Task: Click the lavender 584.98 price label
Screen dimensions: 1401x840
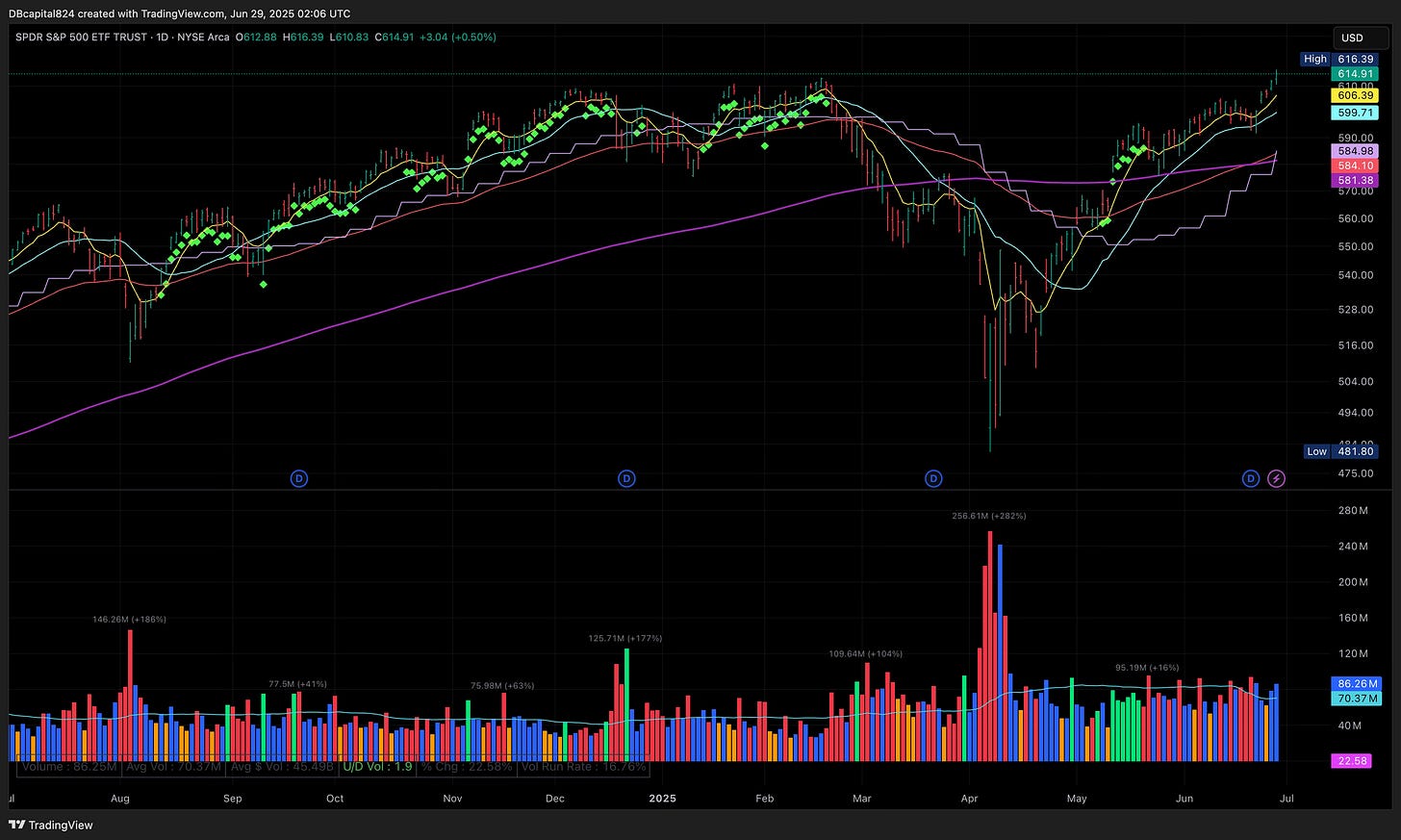Action: [x=1355, y=151]
